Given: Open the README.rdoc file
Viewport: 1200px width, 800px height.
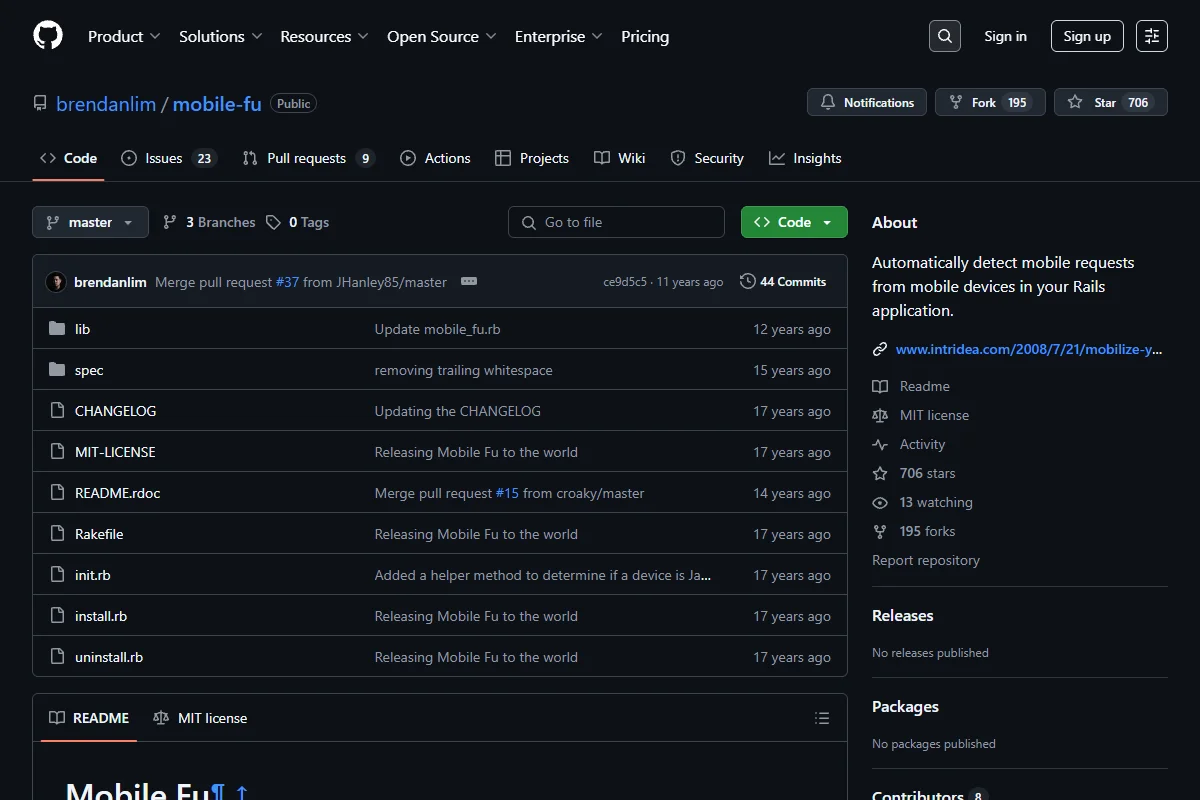Looking at the screenshot, I should (117, 493).
